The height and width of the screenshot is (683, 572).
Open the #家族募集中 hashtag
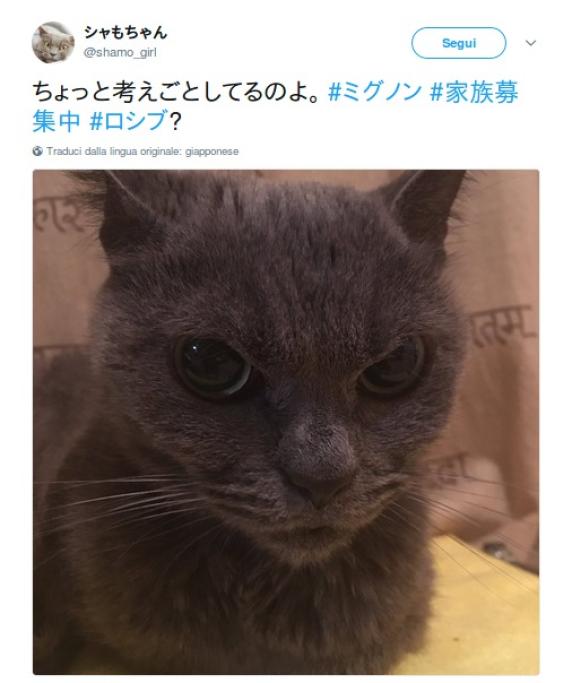pos(275,106)
